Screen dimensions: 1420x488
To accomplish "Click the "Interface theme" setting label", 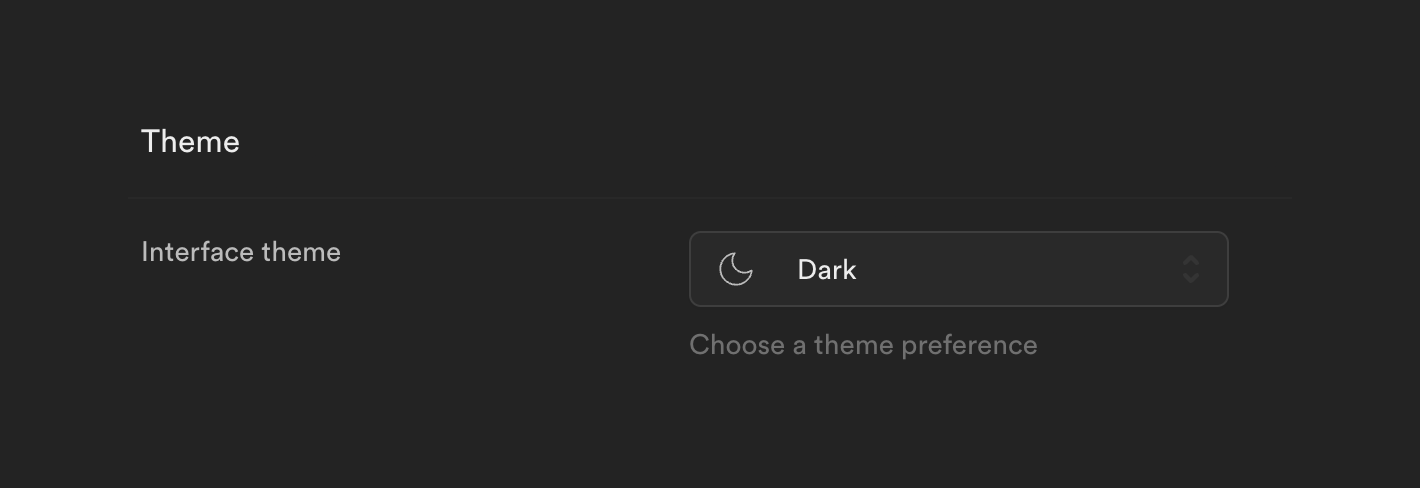I will coord(241,252).
